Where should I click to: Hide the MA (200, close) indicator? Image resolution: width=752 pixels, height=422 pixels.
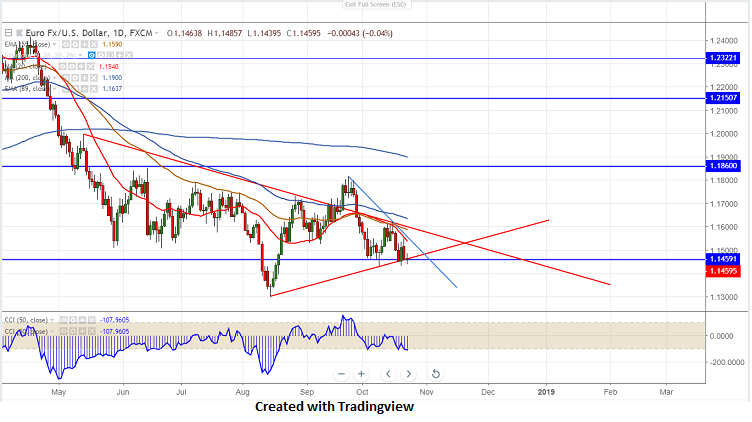click(x=66, y=78)
